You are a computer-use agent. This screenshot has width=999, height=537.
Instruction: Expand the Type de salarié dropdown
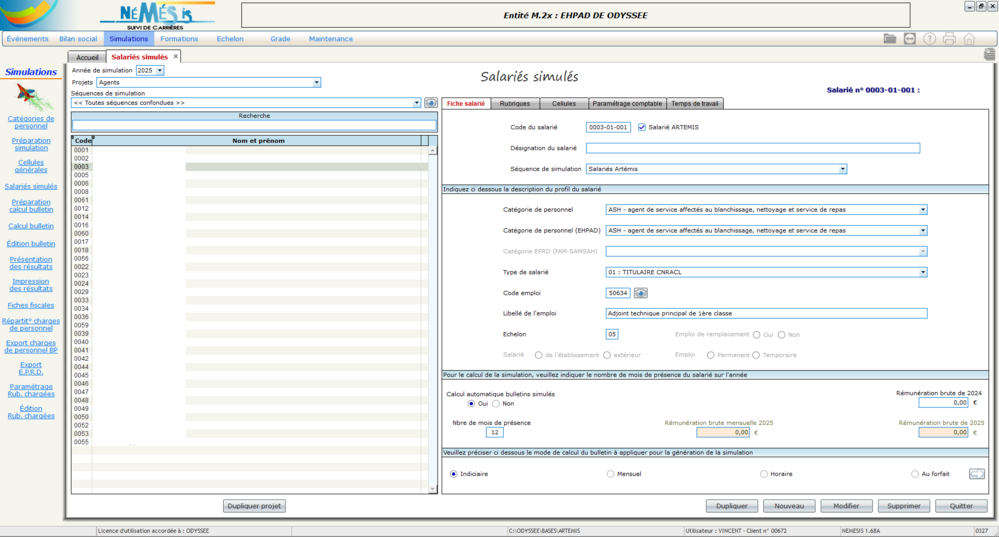coord(922,272)
